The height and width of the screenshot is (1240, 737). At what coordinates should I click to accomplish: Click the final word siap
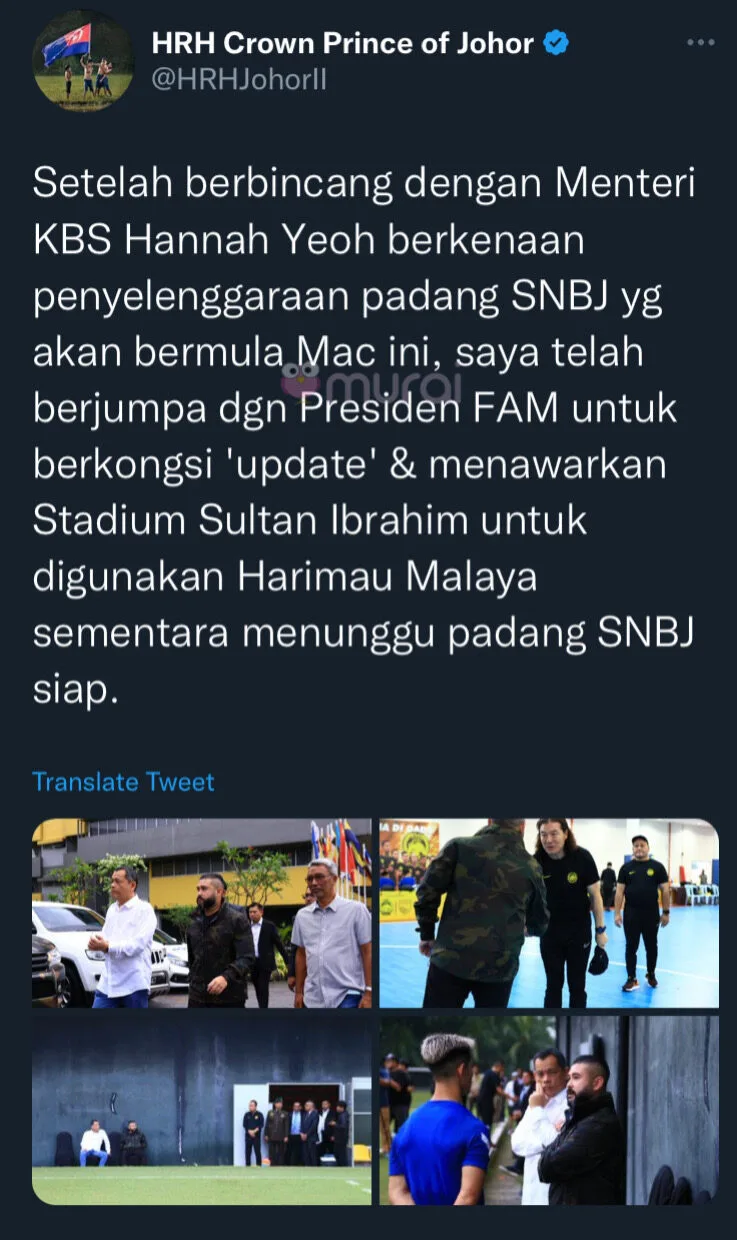76,692
